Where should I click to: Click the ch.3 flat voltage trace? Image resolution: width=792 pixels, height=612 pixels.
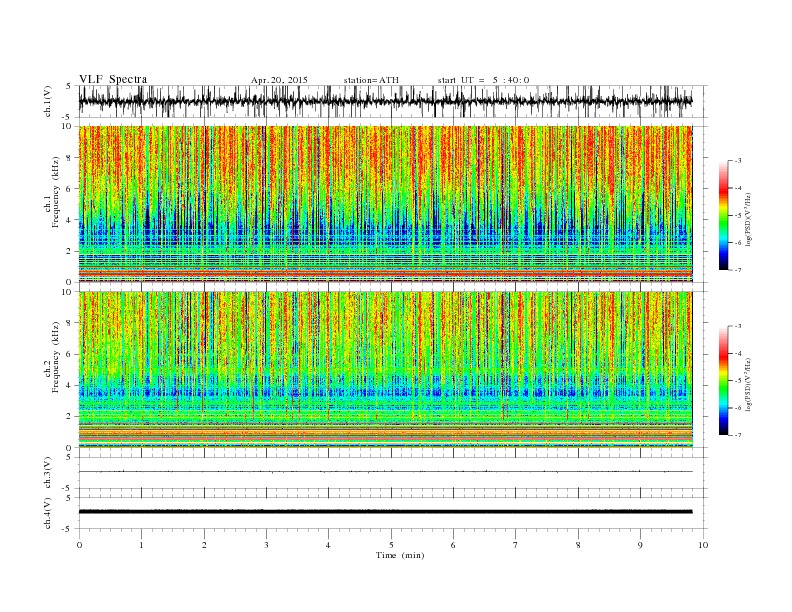coord(385,472)
